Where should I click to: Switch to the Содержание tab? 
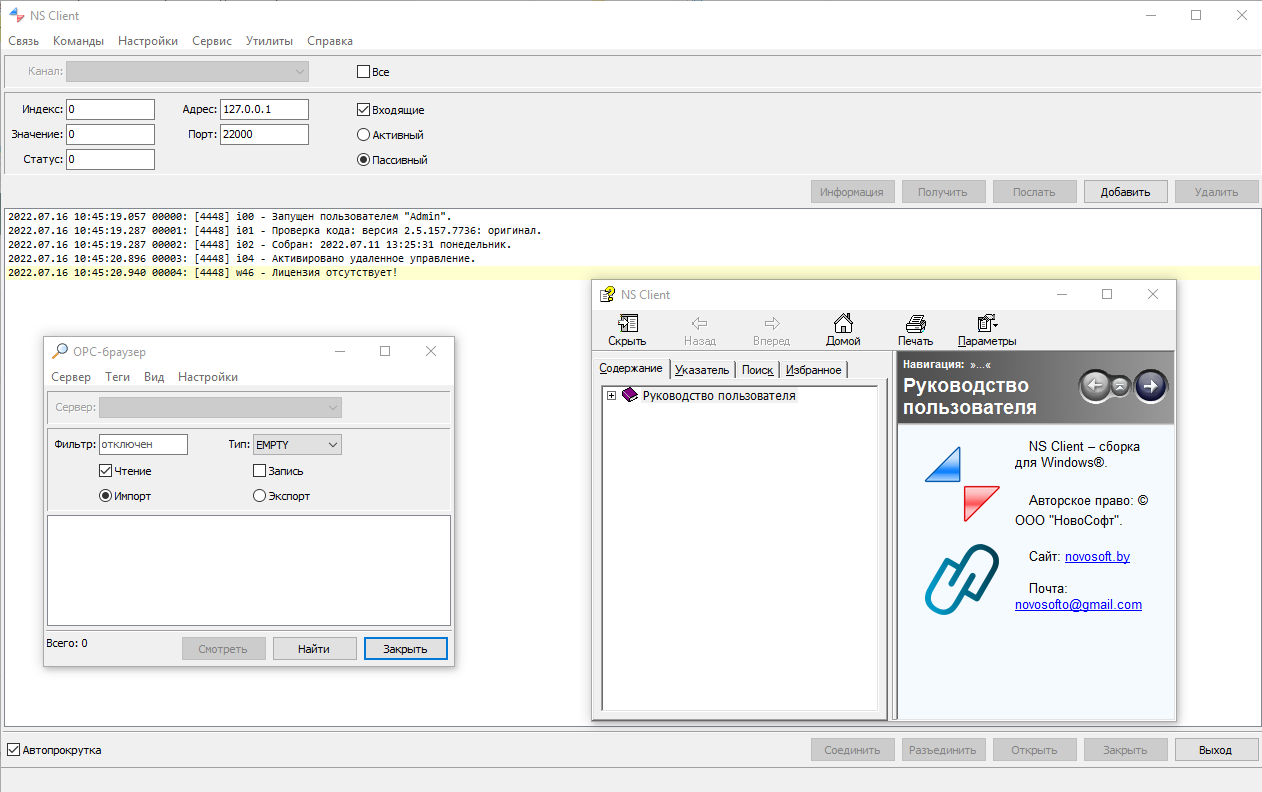click(631, 369)
